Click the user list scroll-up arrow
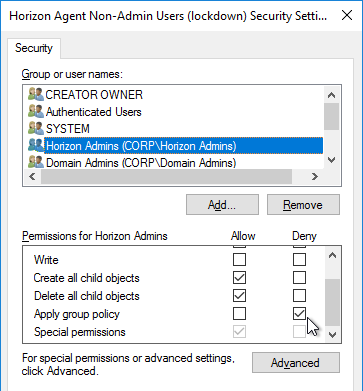Screen dimensions: 363x391 tap(331, 95)
